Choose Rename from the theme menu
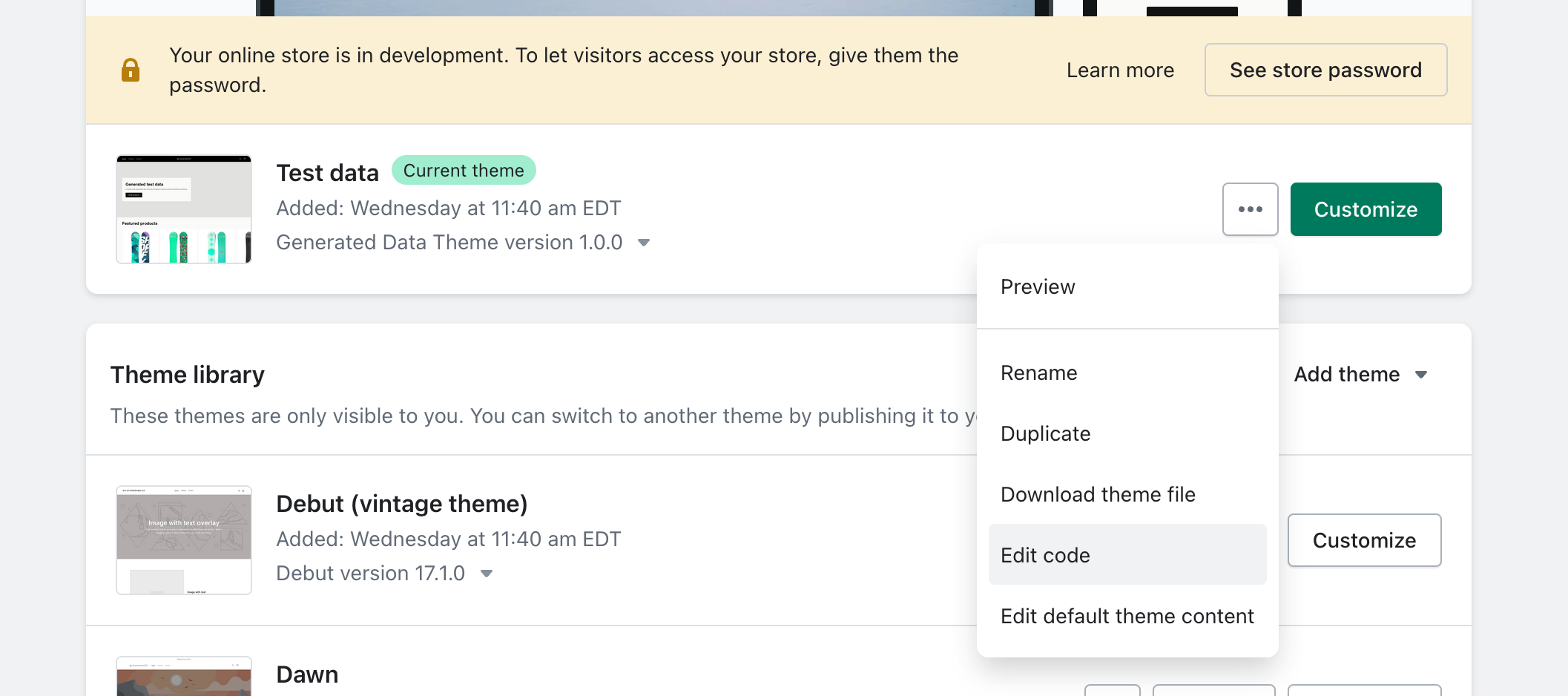This screenshot has height=696, width=1568. [1127, 372]
